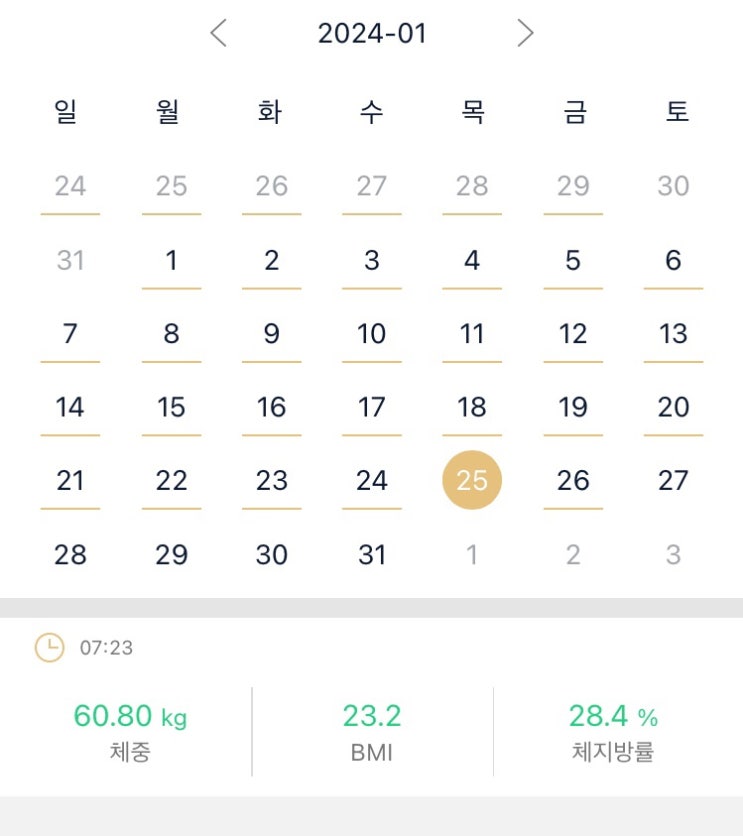Go to previous month arrow
The width and height of the screenshot is (743, 836).
219,34
